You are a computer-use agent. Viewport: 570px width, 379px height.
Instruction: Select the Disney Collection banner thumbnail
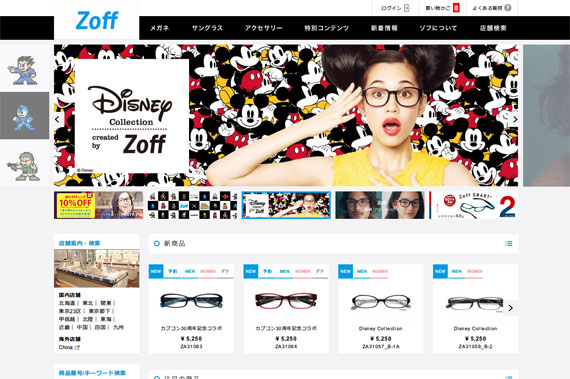point(286,205)
